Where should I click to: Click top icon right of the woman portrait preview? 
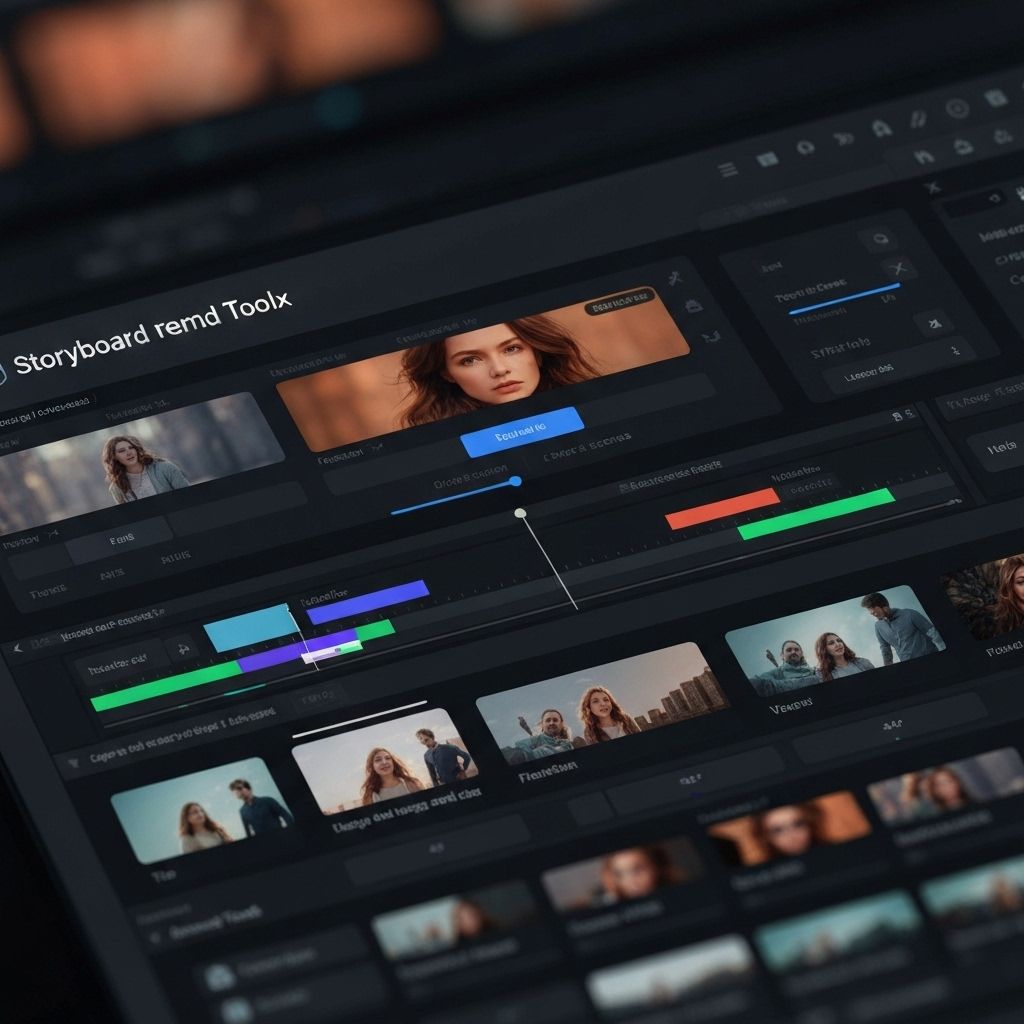(676, 279)
